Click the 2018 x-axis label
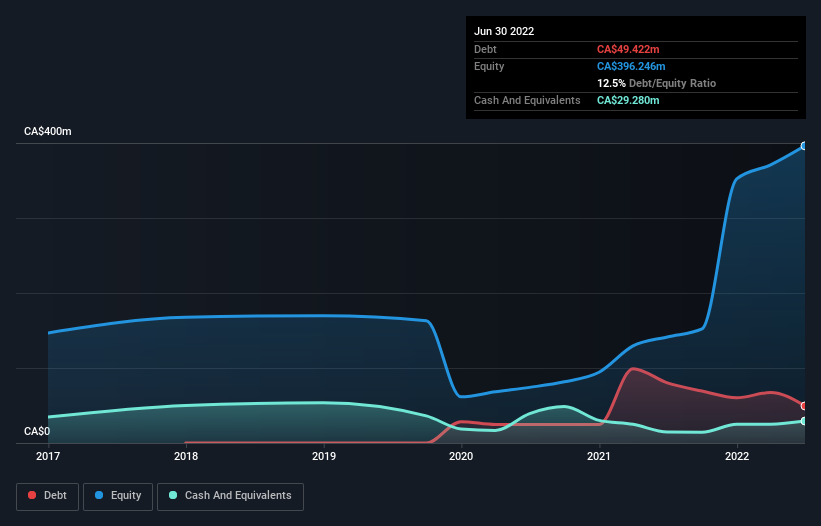This screenshot has height=526, width=821. pos(186,456)
